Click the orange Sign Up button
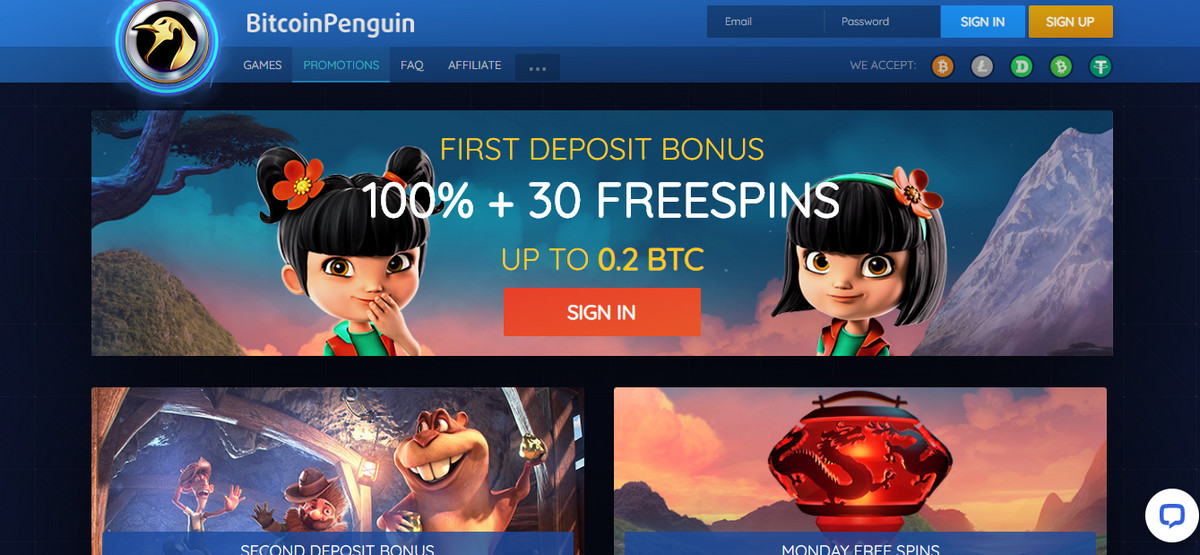Image resolution: width=1200 pixels, height=555 pixels. pyautogui.click(x=1070, y=21)
